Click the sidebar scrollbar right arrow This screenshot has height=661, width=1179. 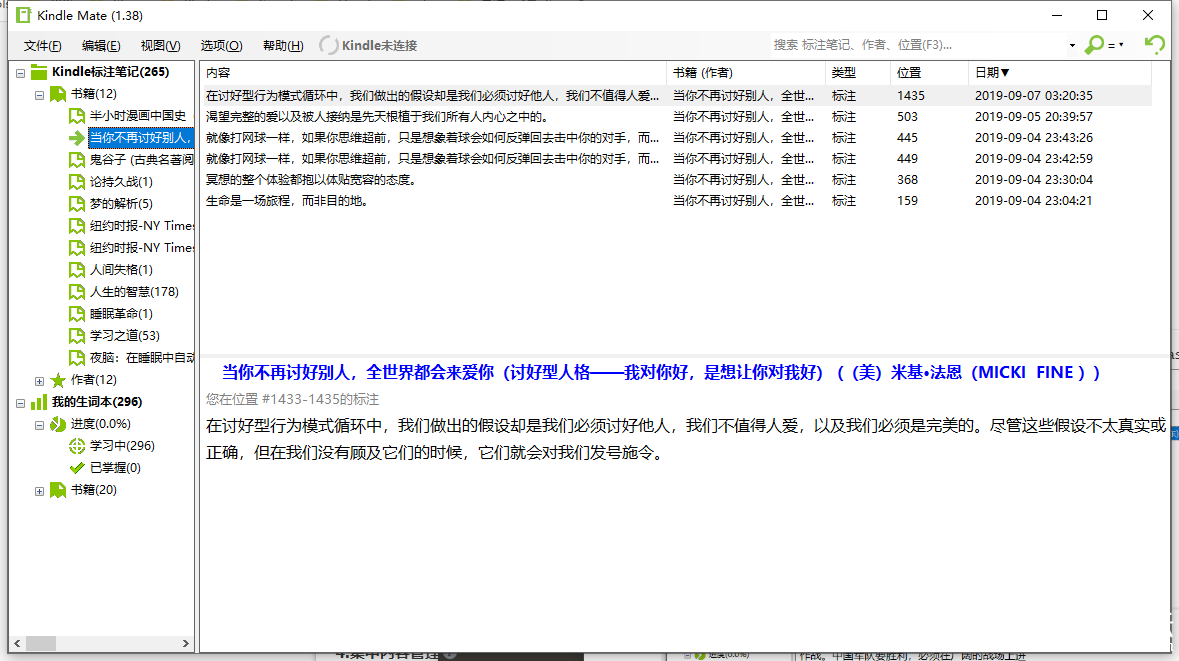click(x=186, y=644)
